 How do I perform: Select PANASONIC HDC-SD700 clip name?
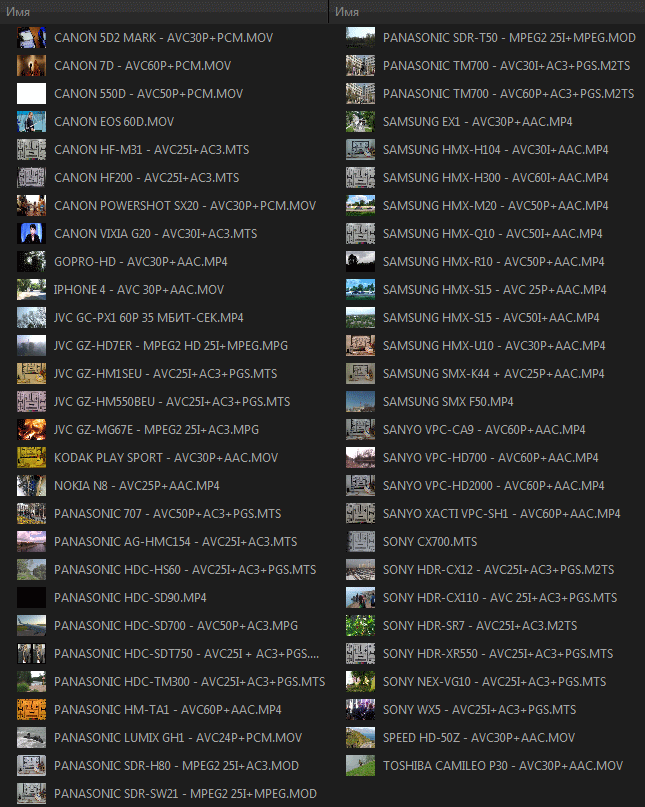[176, 626]
